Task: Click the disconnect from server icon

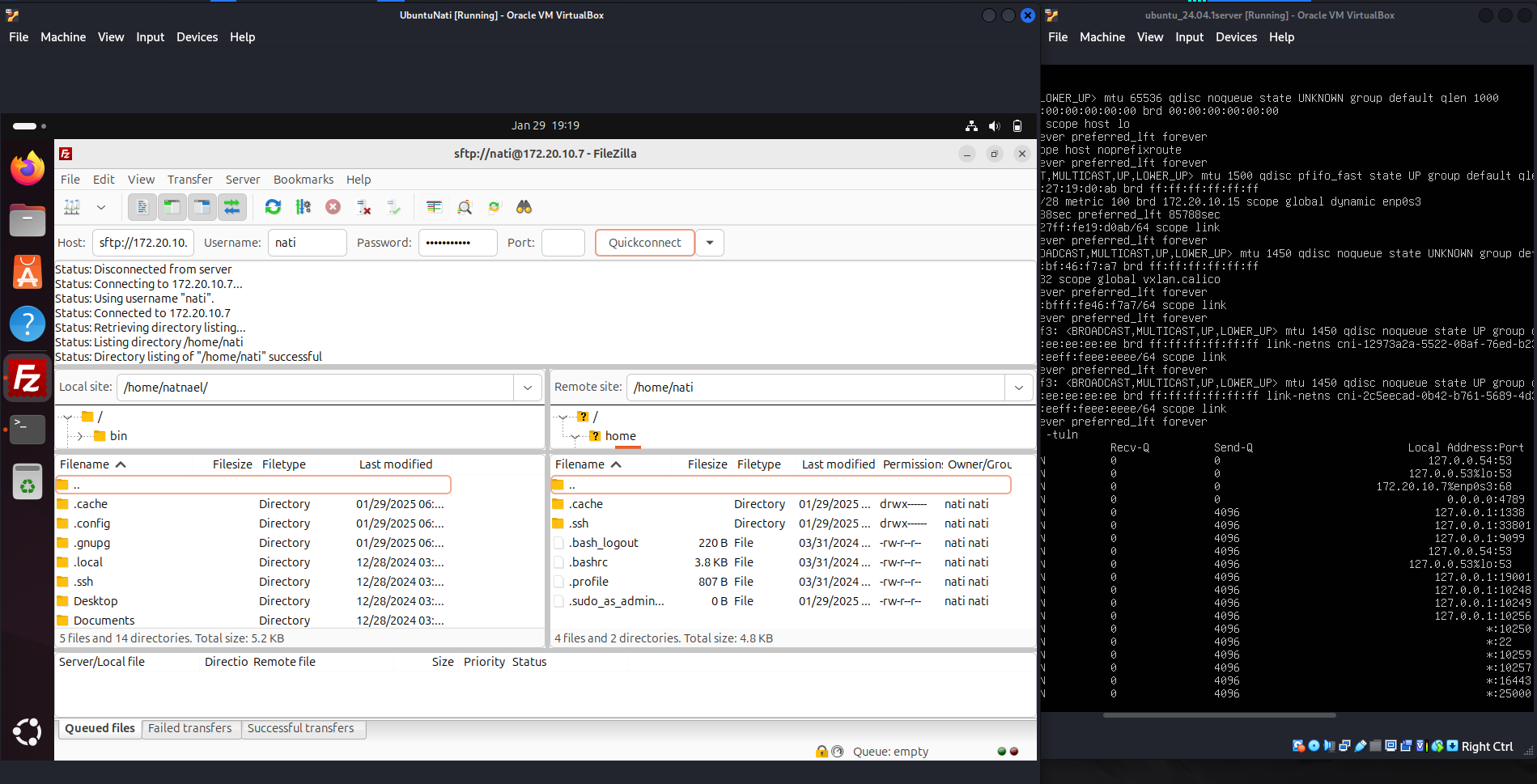Action: tap(363, 207)
